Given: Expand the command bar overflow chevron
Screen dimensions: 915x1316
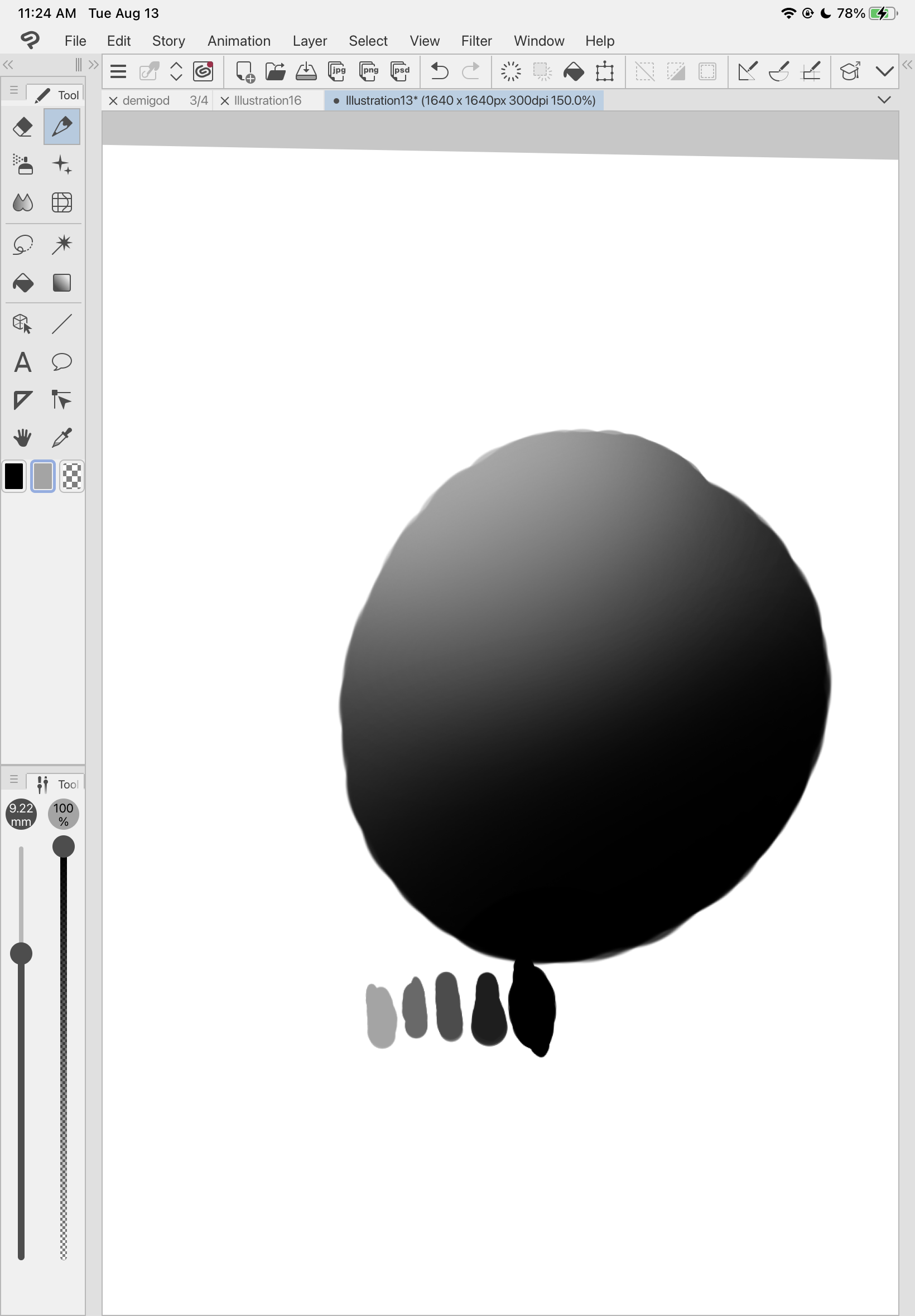Looking at the screenshot, I should 885,71.
